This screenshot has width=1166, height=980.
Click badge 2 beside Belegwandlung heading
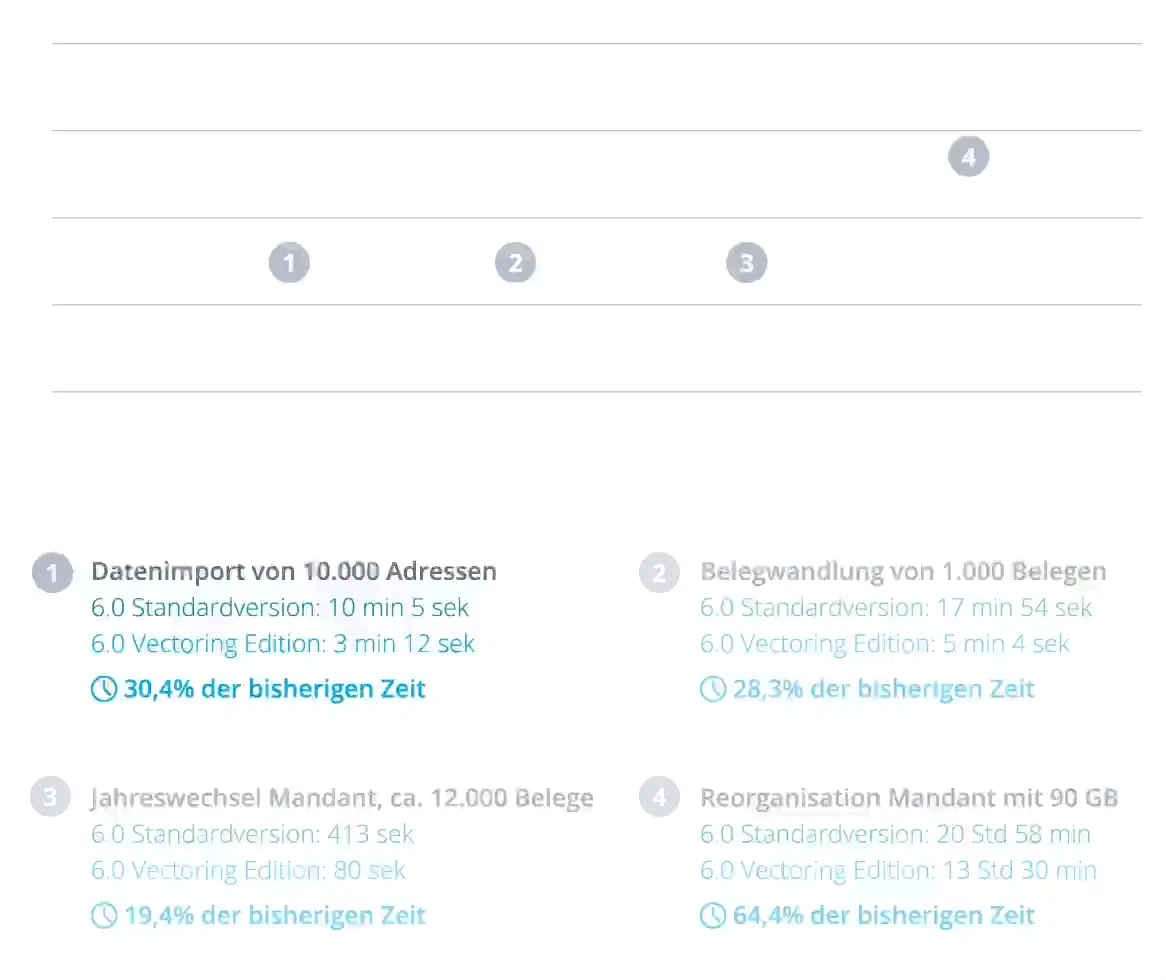point(659,574)
